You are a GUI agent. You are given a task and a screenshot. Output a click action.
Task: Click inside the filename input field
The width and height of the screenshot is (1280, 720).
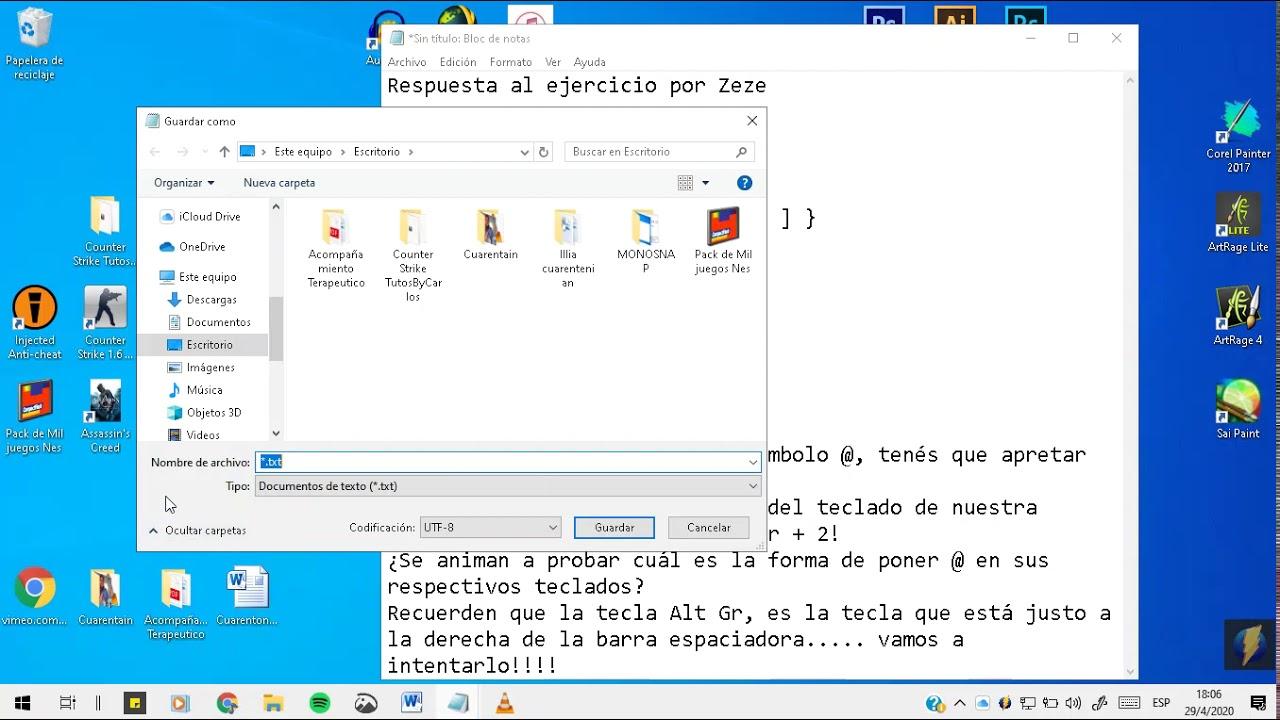pyautogui.click(x=450, y=462)
